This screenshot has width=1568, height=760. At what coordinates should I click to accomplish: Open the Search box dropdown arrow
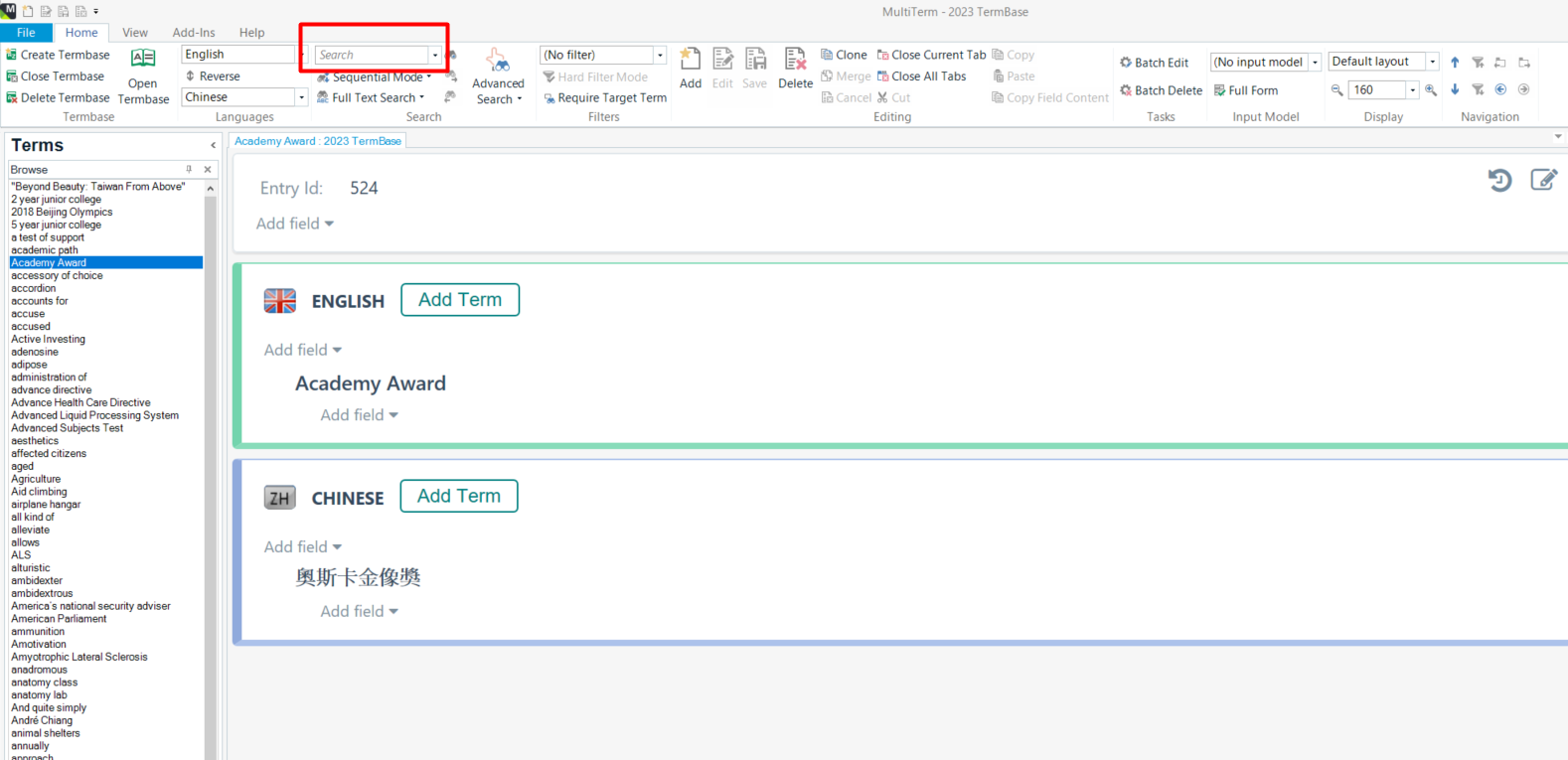(434, 55)
